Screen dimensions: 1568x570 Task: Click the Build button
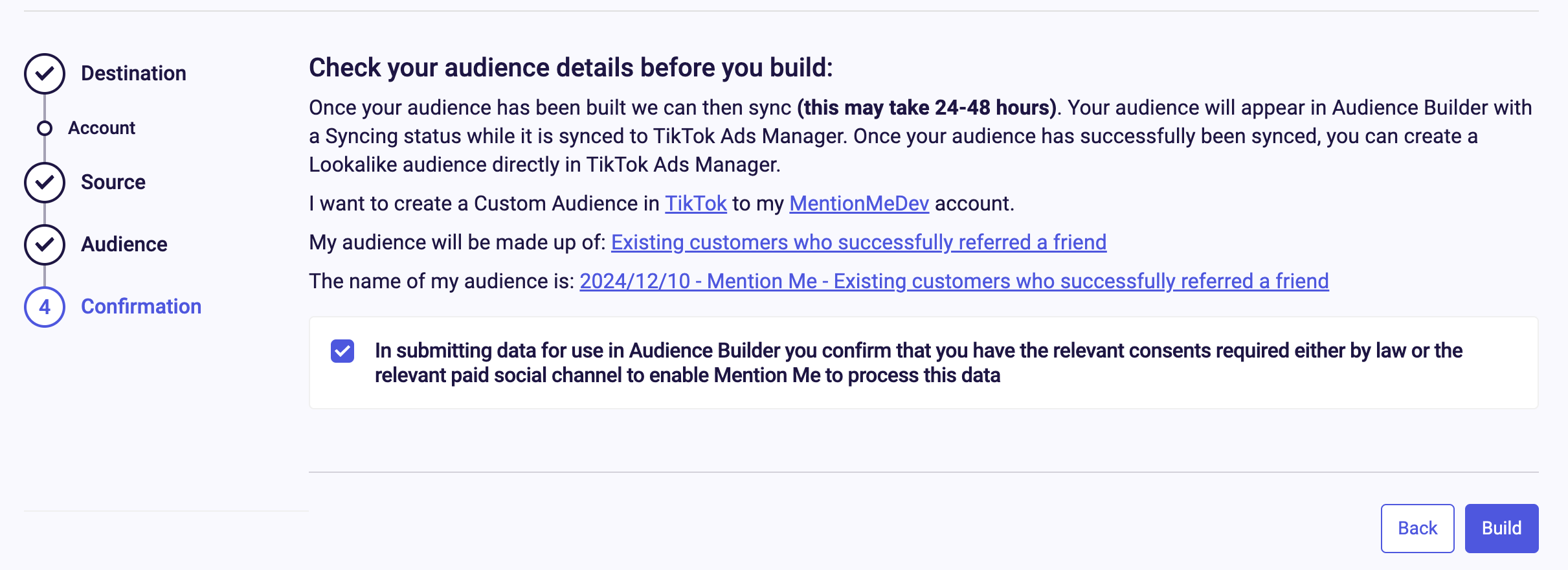tap(1502, 529)
